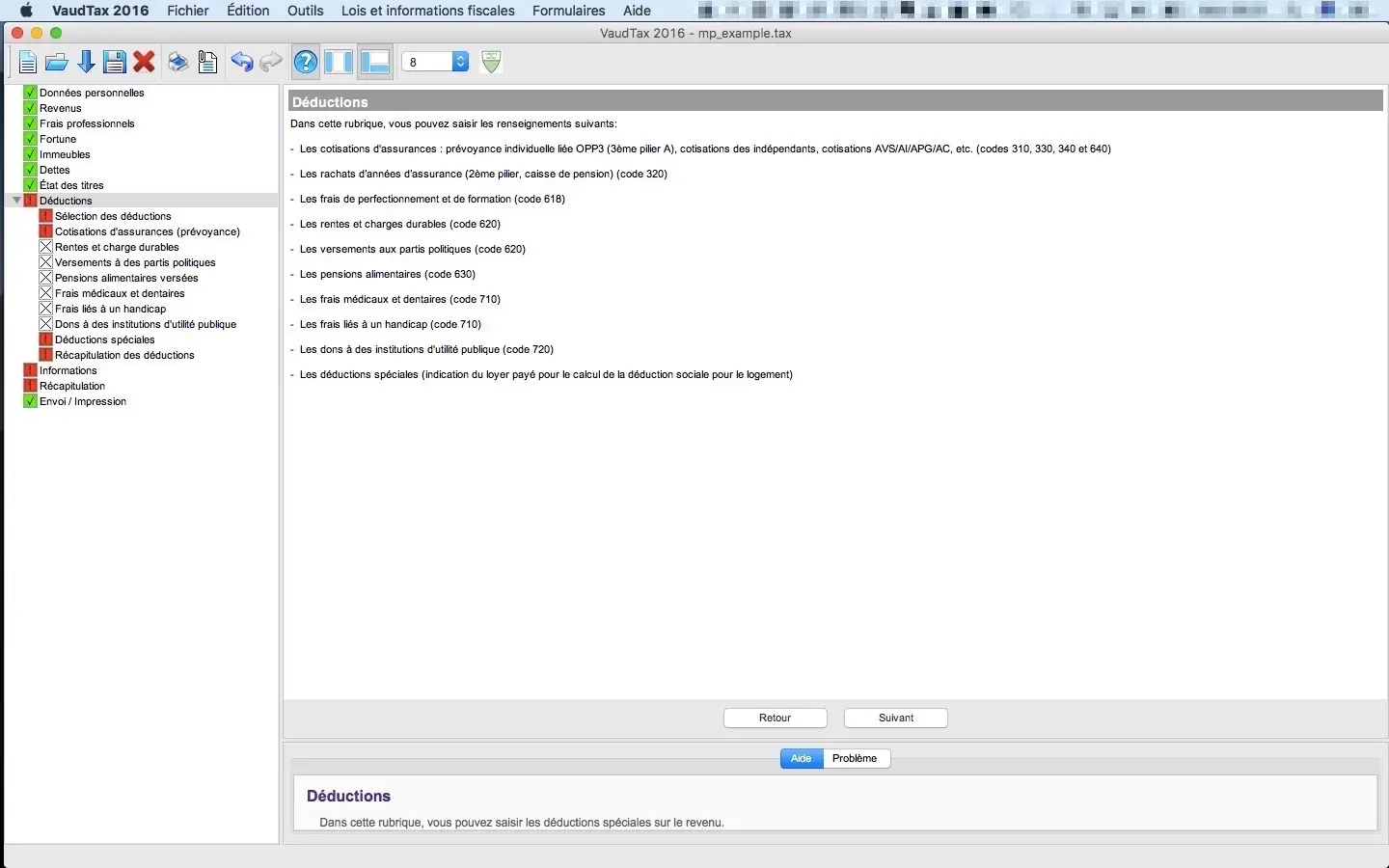Toggle the bottom help panel layout icon

point(374,63)
